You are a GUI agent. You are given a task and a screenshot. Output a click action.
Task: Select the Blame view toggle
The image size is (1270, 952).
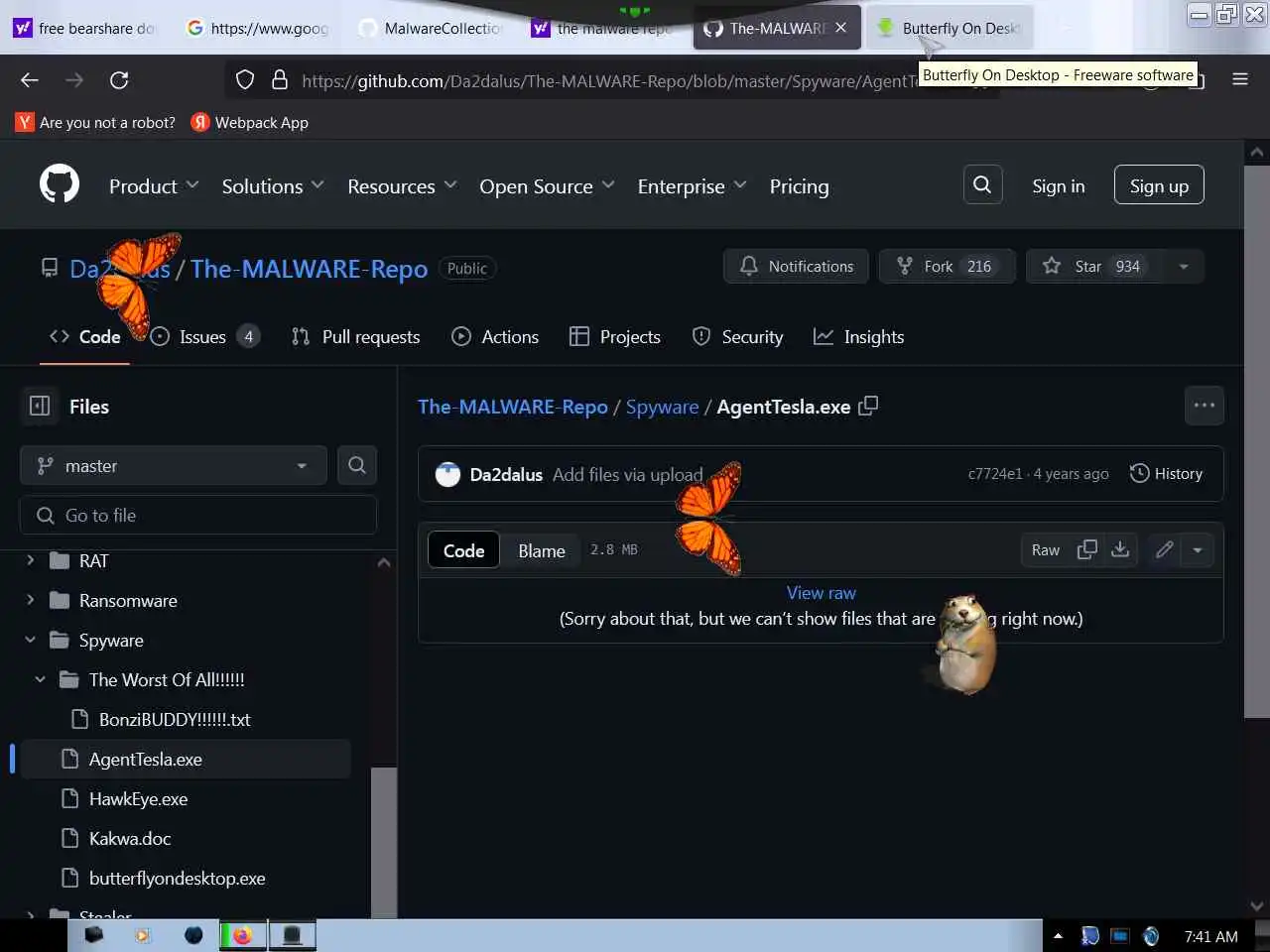[542, 550]
